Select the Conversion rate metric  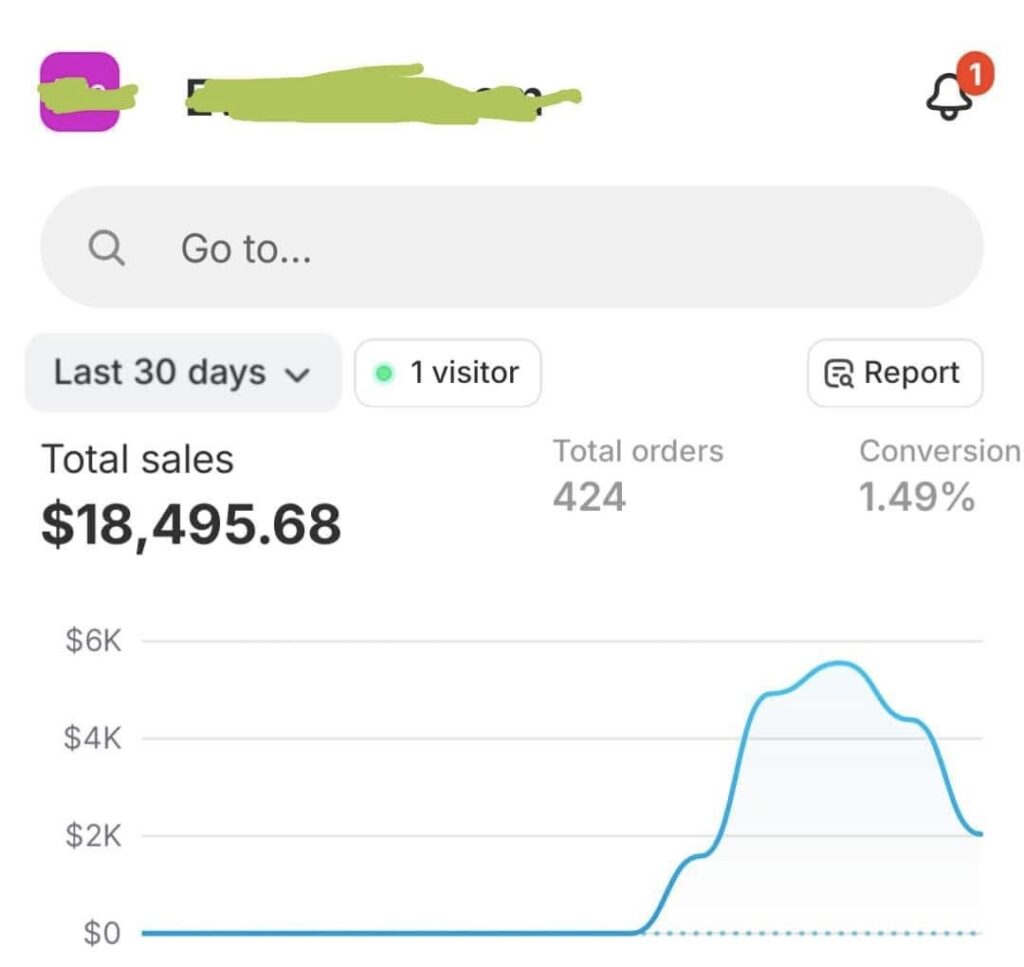[x=940, y=451]
